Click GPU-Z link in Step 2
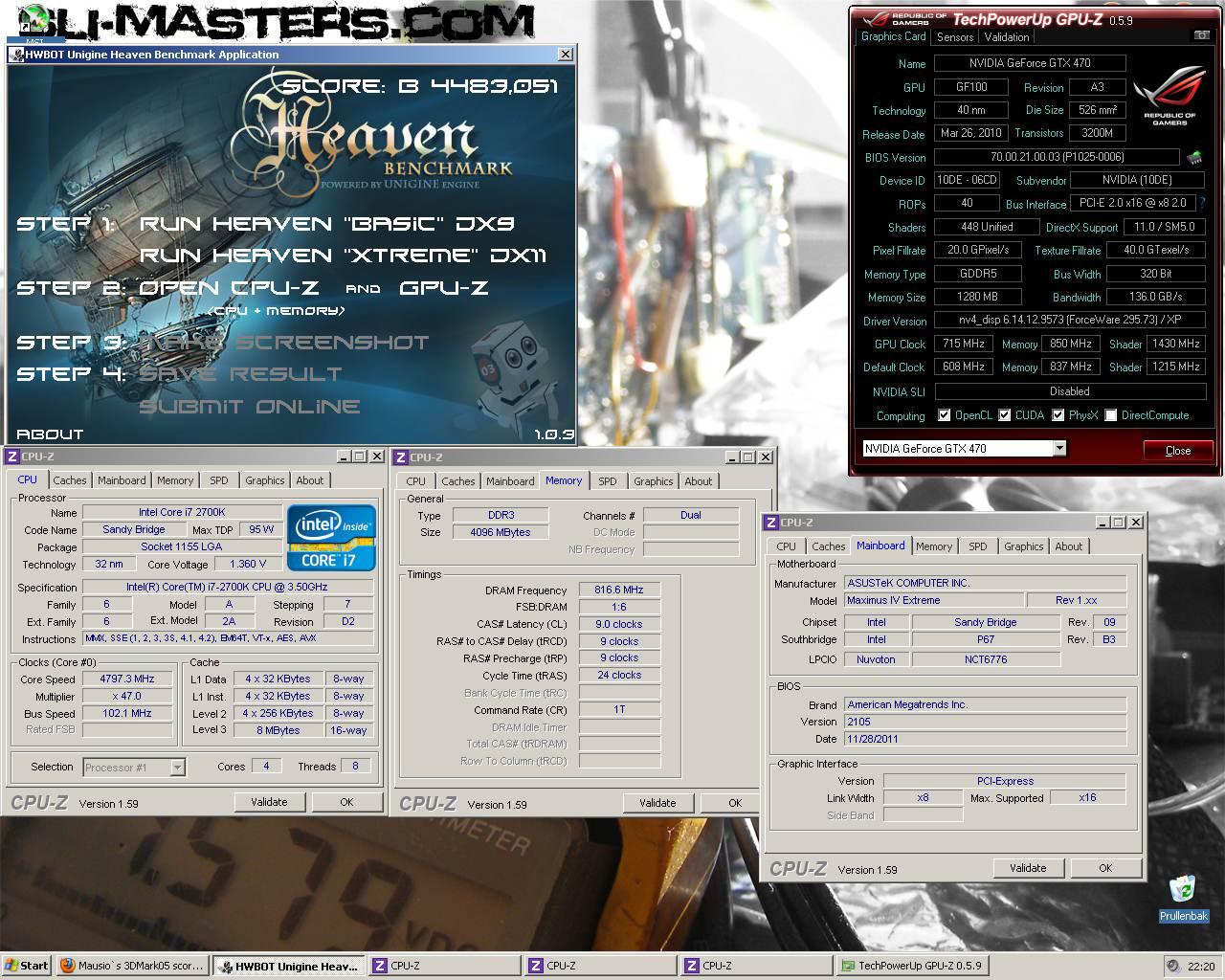 click(444, 288)
